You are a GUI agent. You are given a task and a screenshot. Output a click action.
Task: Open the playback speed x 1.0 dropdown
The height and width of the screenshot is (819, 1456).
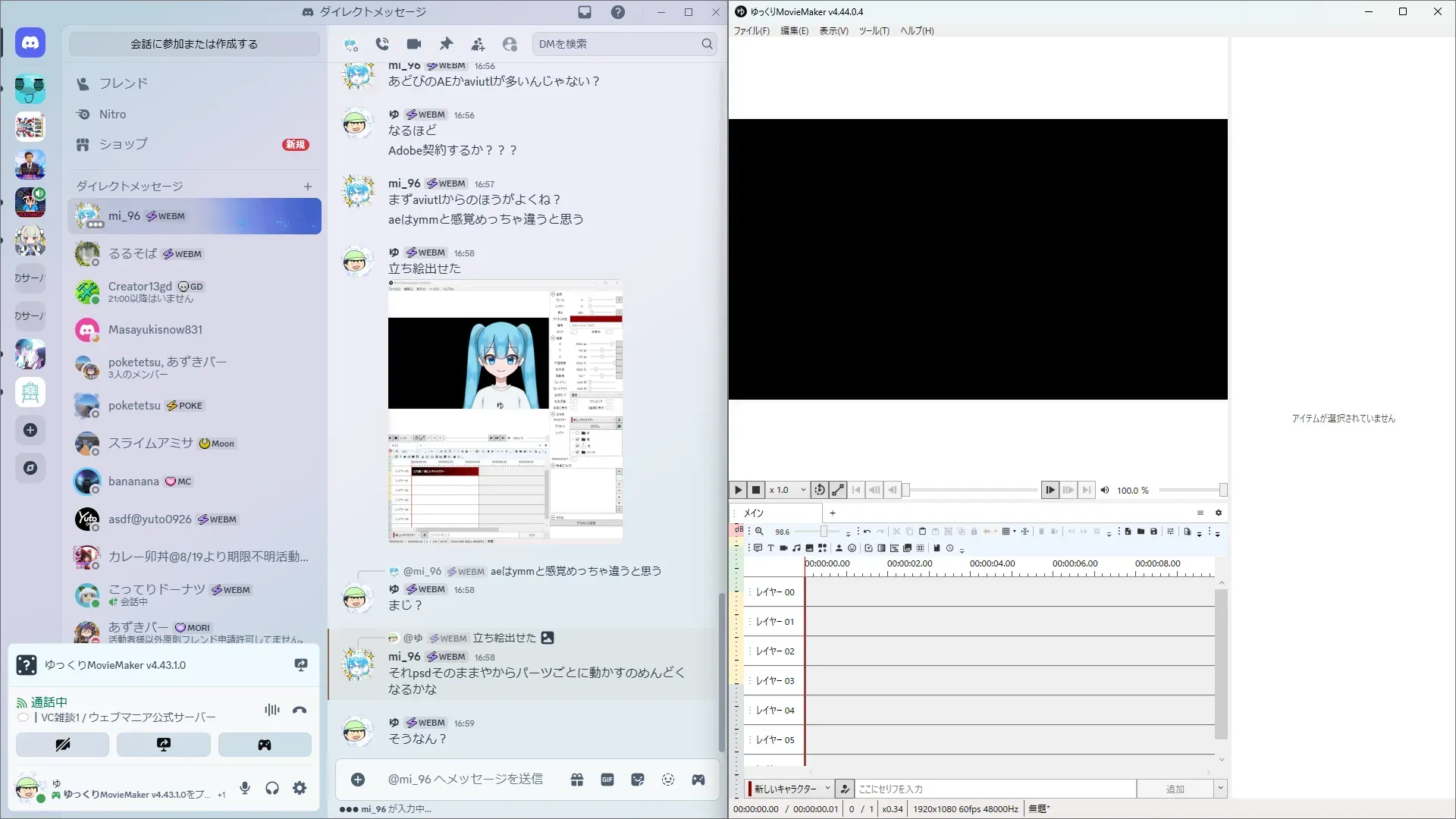tap(803, 490)
